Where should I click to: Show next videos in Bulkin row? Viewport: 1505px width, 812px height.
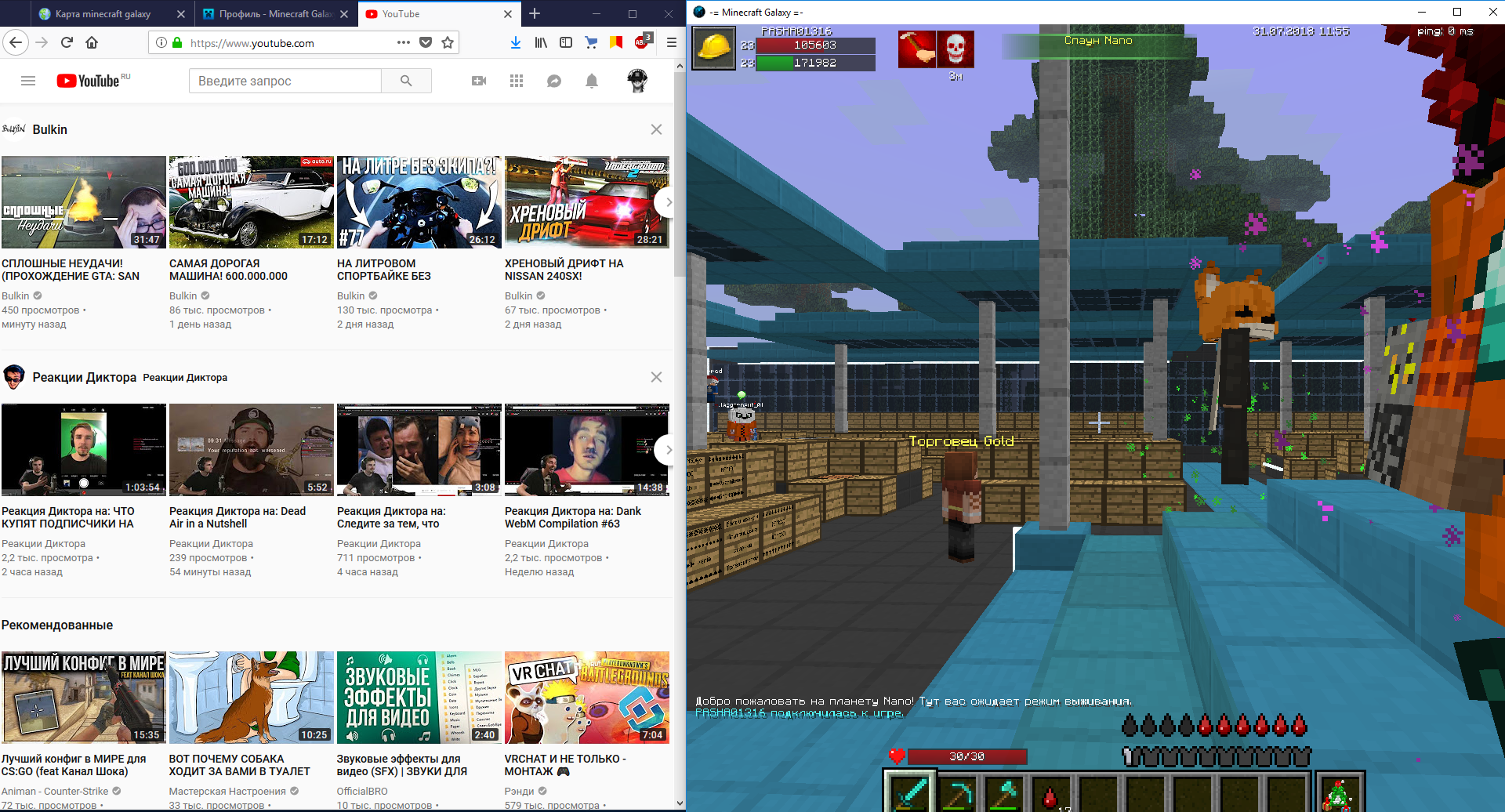pos(666,202)
